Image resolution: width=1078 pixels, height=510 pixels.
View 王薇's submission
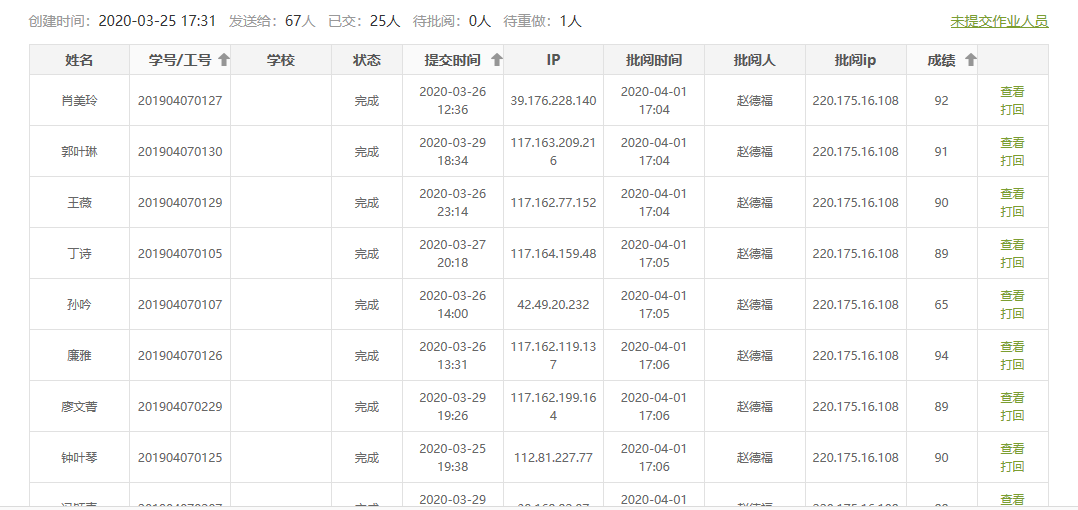[x=1012, y=194]
